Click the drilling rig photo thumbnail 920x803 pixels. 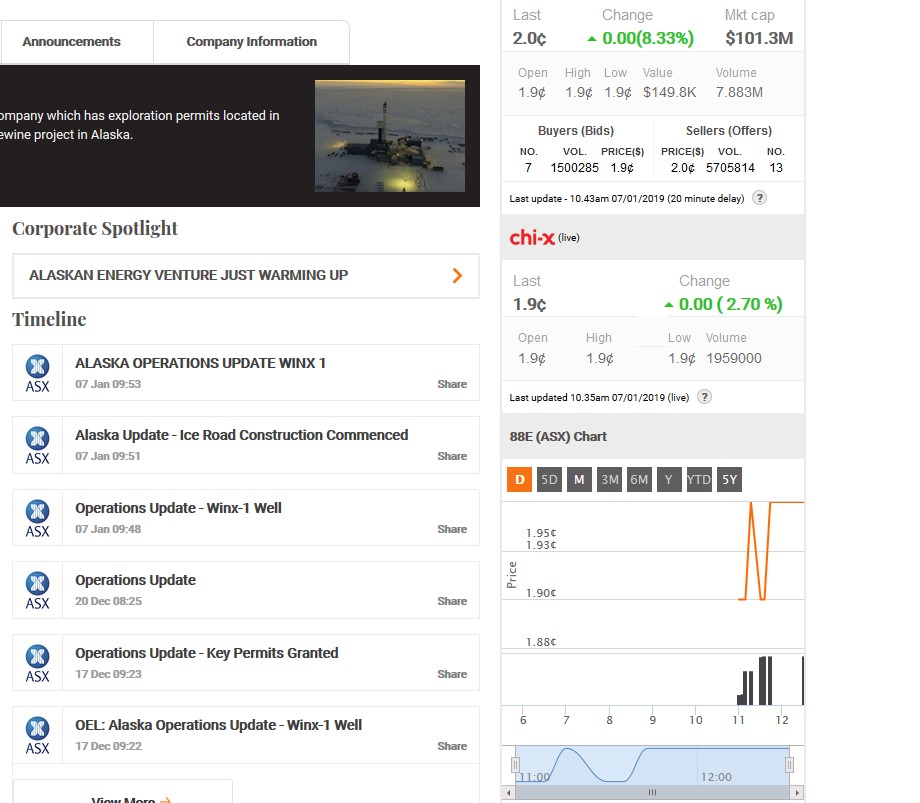(390, 136)
